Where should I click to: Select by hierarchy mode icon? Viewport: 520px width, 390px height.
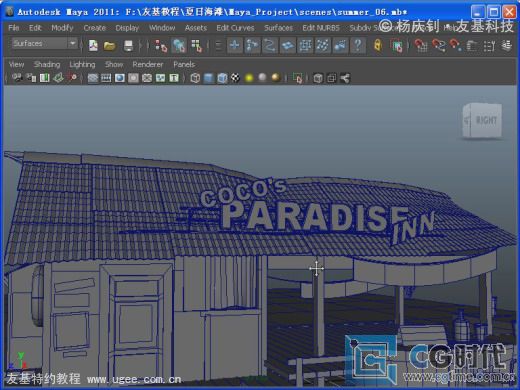[161, 46]
